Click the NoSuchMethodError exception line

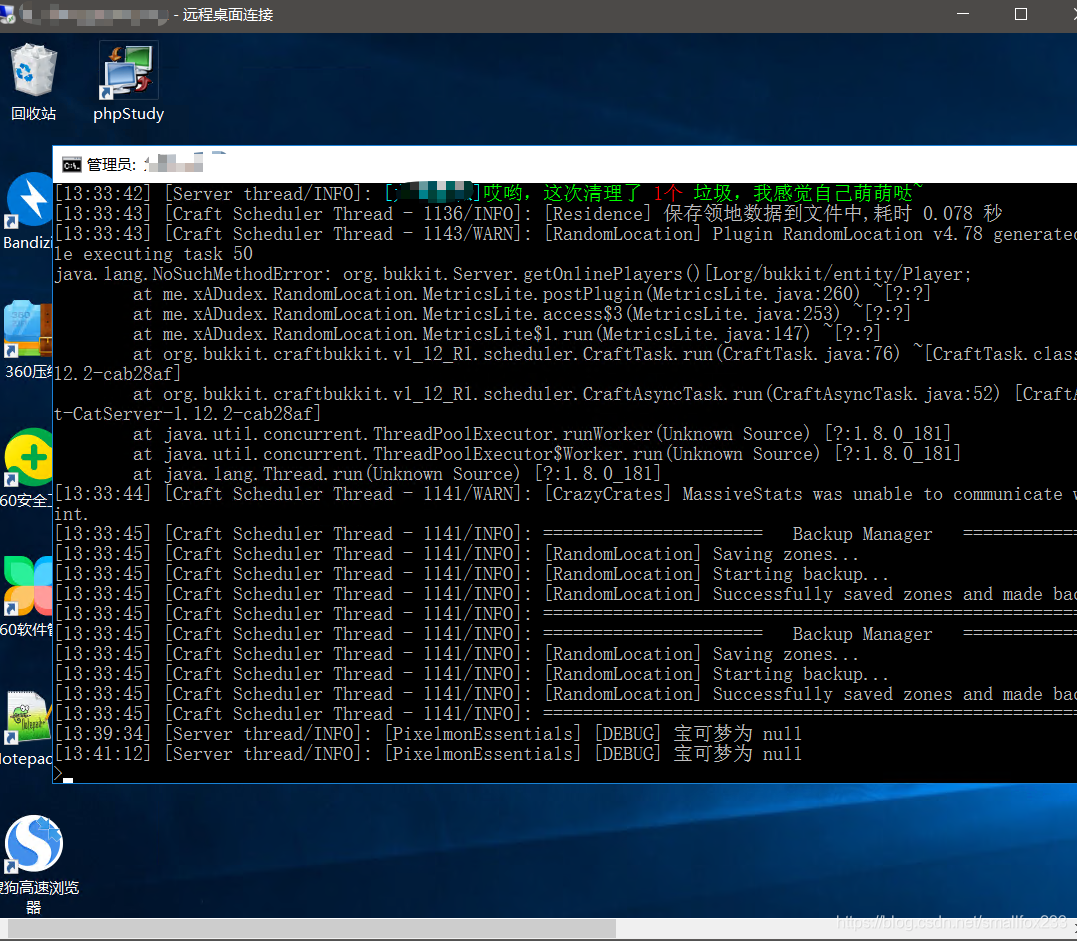tap(513, 274)
